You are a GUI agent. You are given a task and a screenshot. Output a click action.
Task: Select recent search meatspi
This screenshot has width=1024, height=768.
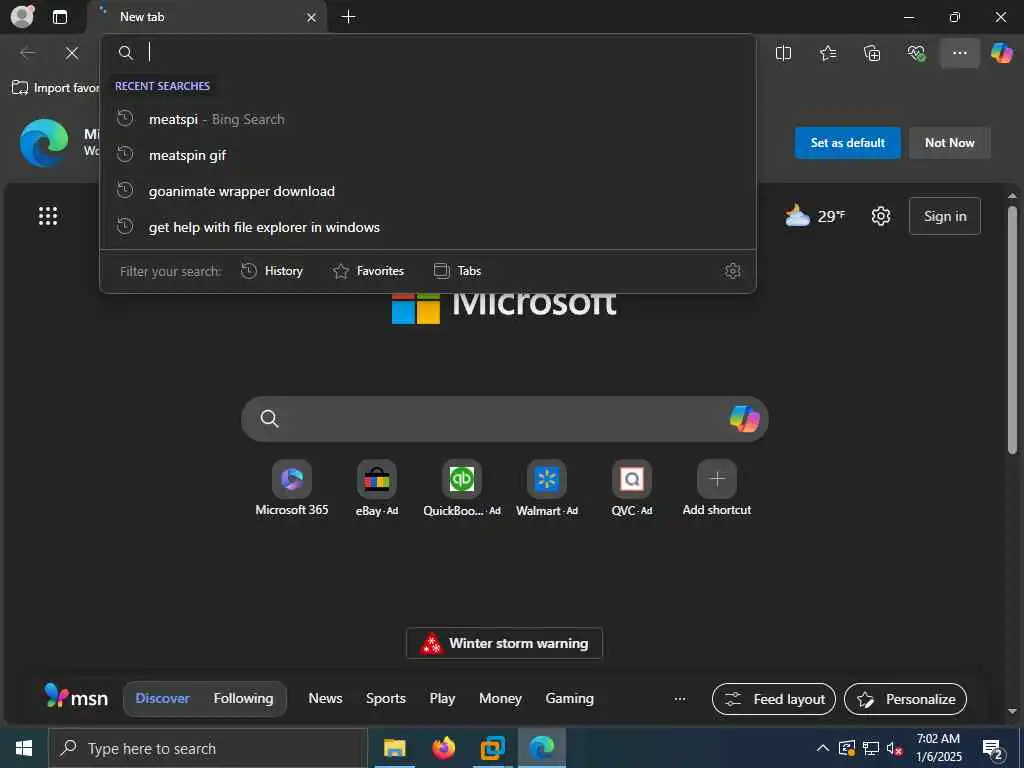pos(428,119)
